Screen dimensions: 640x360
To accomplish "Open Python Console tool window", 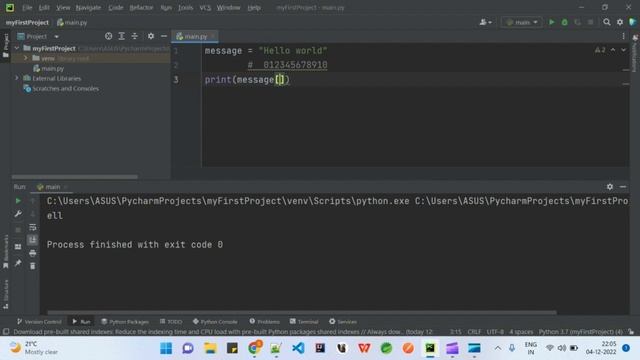I will coord(215,322).
